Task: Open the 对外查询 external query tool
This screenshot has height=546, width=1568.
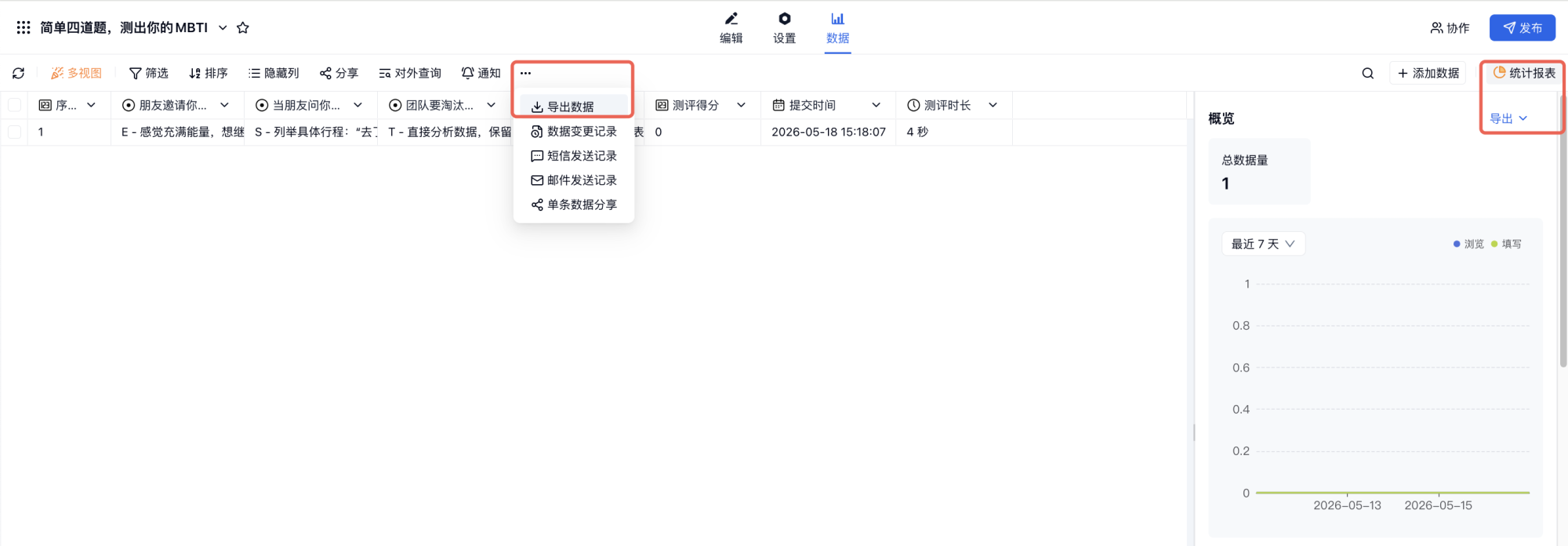Action: [410, 73]
